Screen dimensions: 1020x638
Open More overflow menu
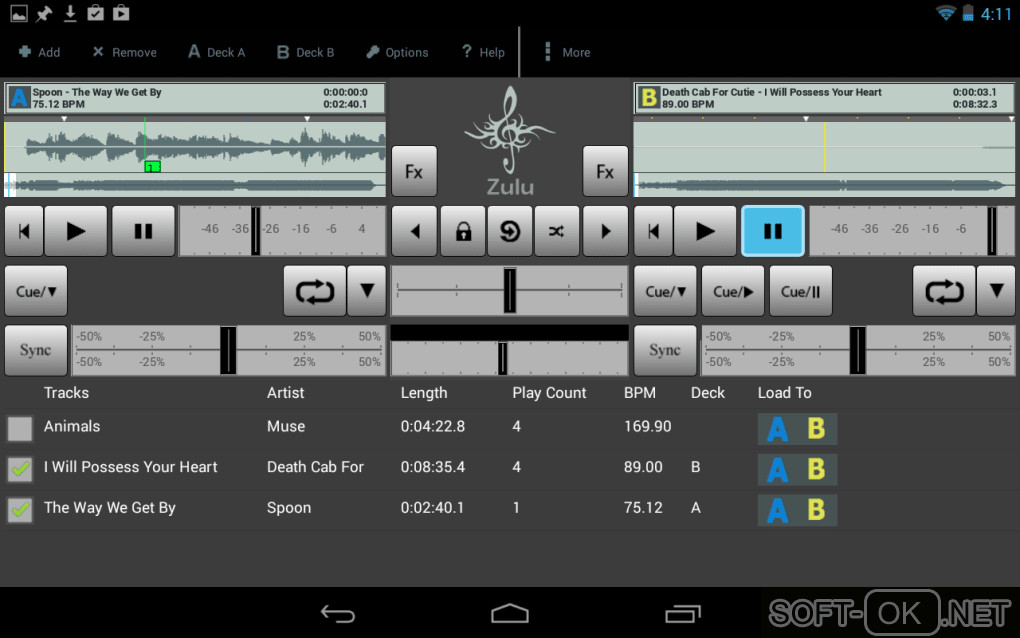click(567, 52)
